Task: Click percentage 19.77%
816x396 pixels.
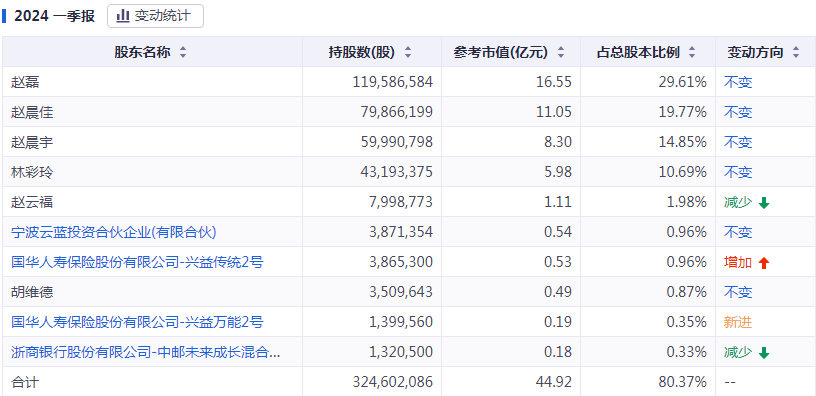Action: tap(683, 112)
